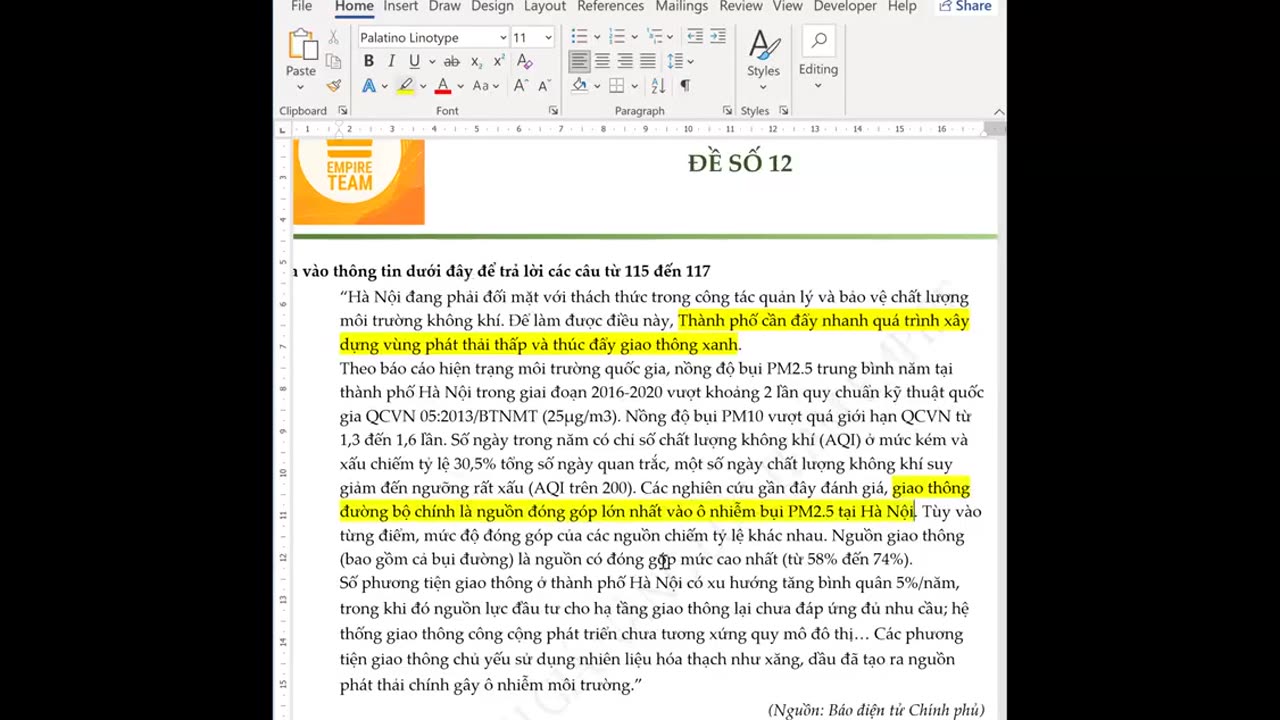Image resolution: width=1280 pixels, height=720 pixels.
Task: Click the Paste clipboard icon
Action: click(x=301, y=45)
